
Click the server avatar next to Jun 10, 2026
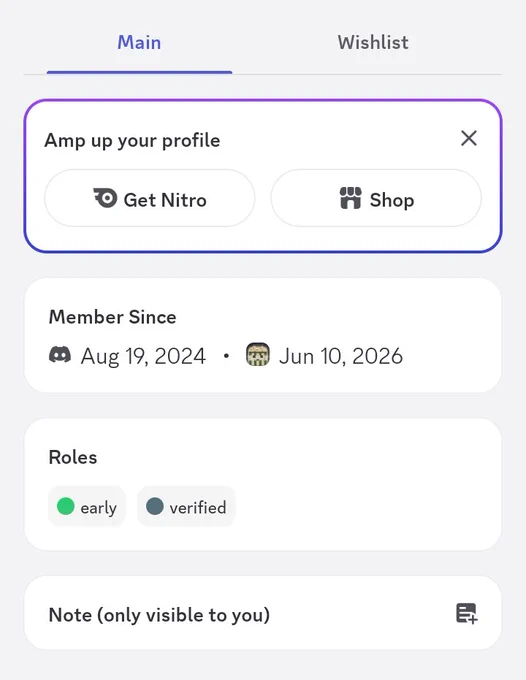tap(258, 354)
